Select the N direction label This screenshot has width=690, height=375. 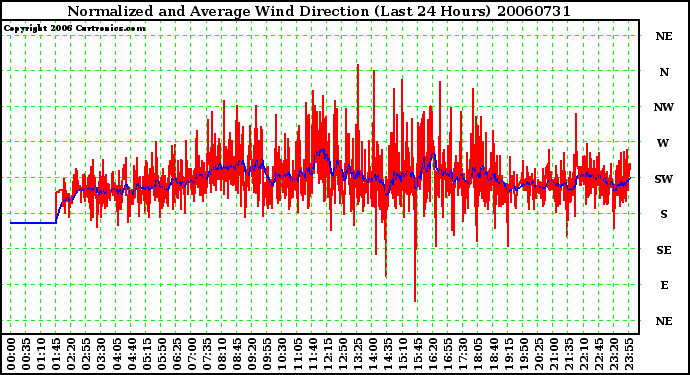pos(664,72)
